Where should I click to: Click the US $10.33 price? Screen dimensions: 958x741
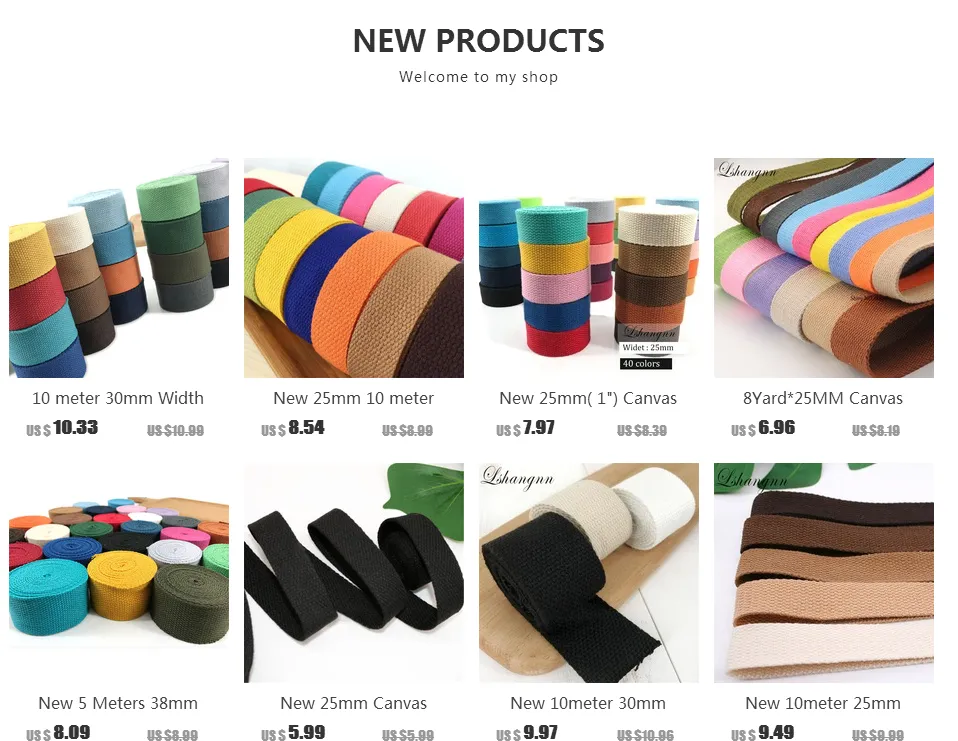click(62, 428)
